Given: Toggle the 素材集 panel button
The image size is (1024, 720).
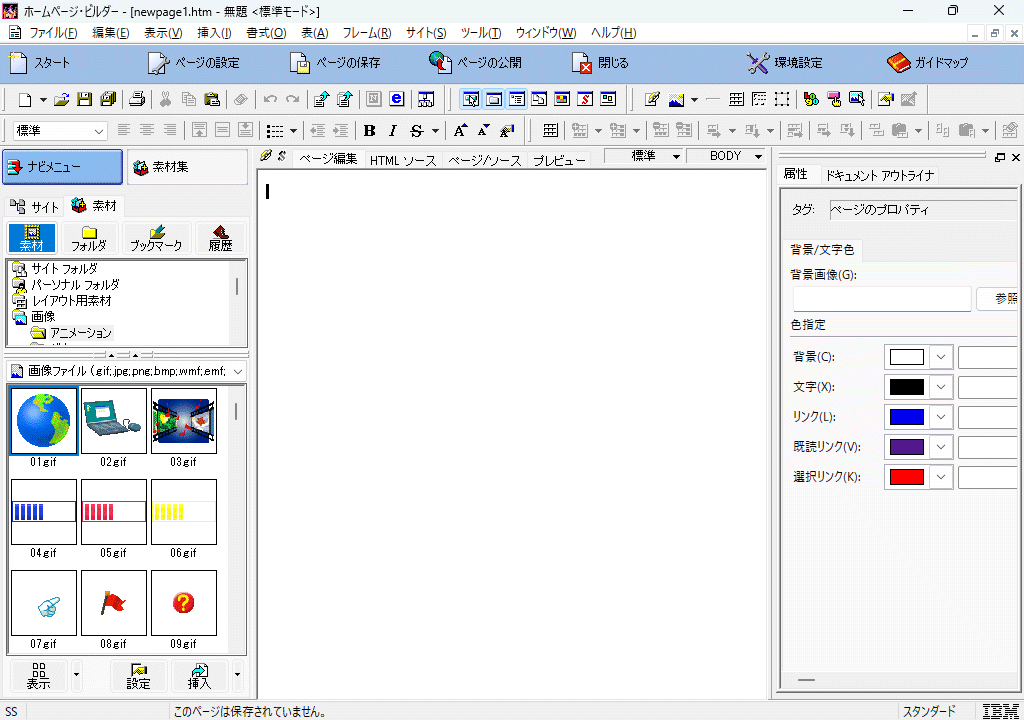Looking at the screenshot, I should (187, 167).
